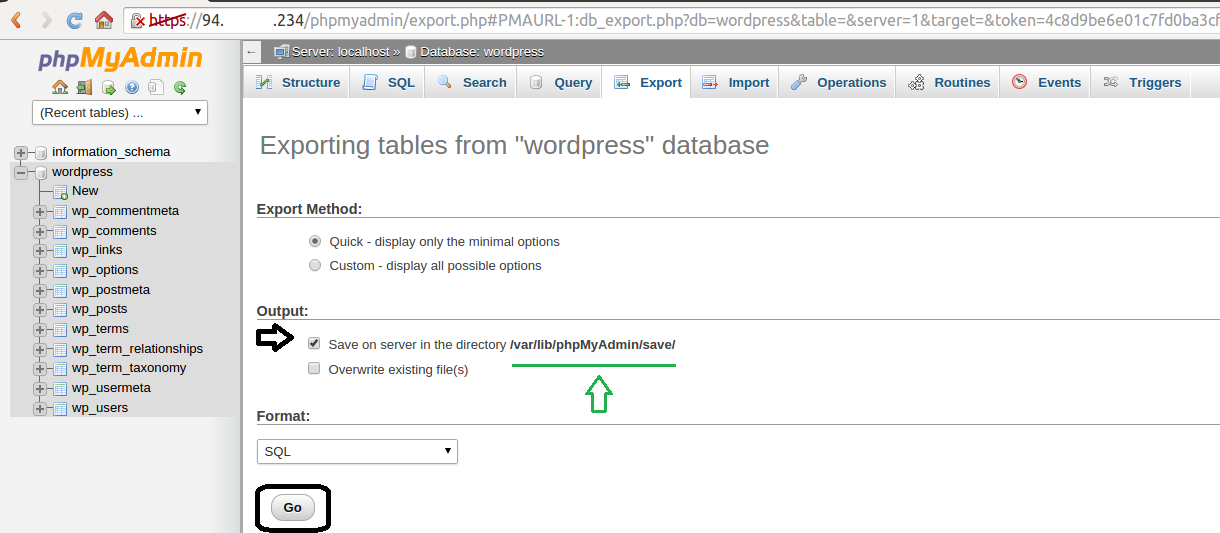The image size is (1220, 533).
Task: Toggle Save on server in directory checkbox
Action: (x=315, y=343)
